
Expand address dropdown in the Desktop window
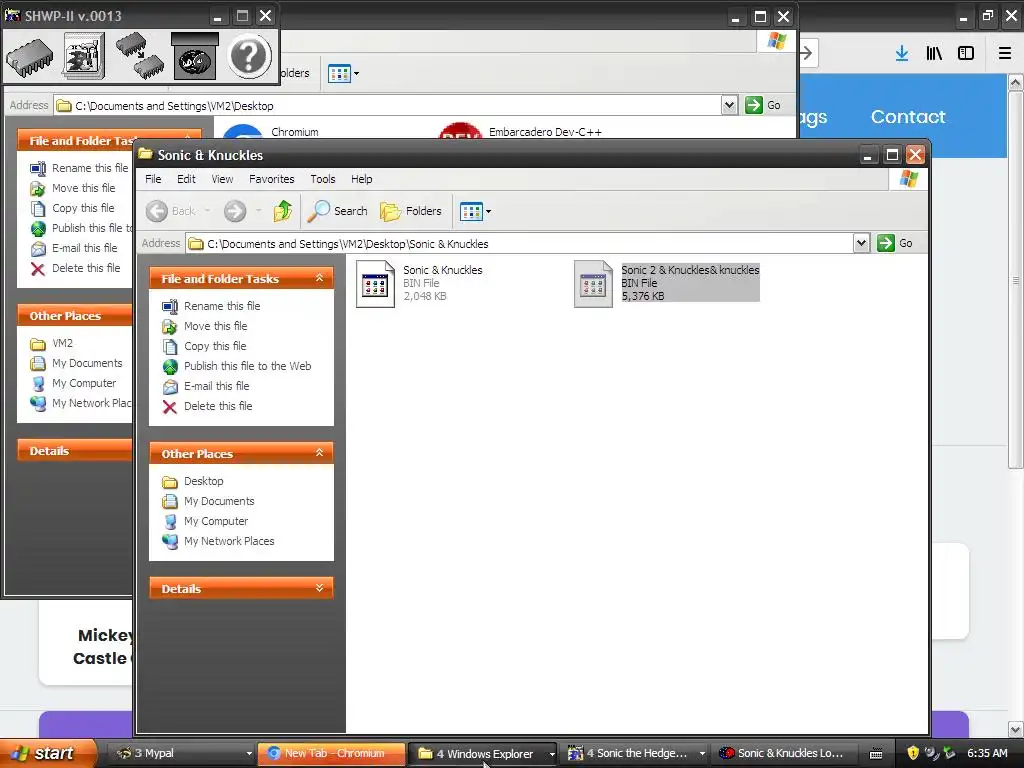[x=729, y=105]
